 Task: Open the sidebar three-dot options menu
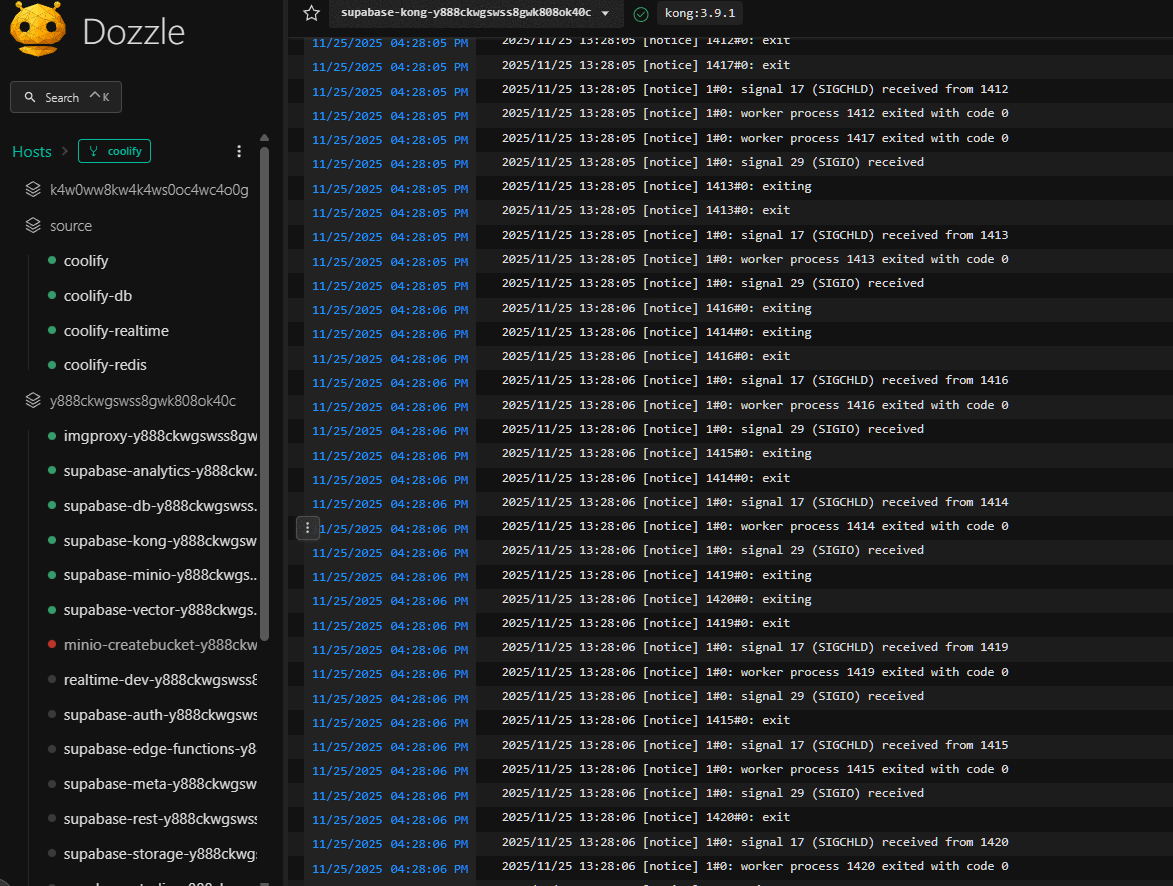pyautogui.click(x=239, y=151)
